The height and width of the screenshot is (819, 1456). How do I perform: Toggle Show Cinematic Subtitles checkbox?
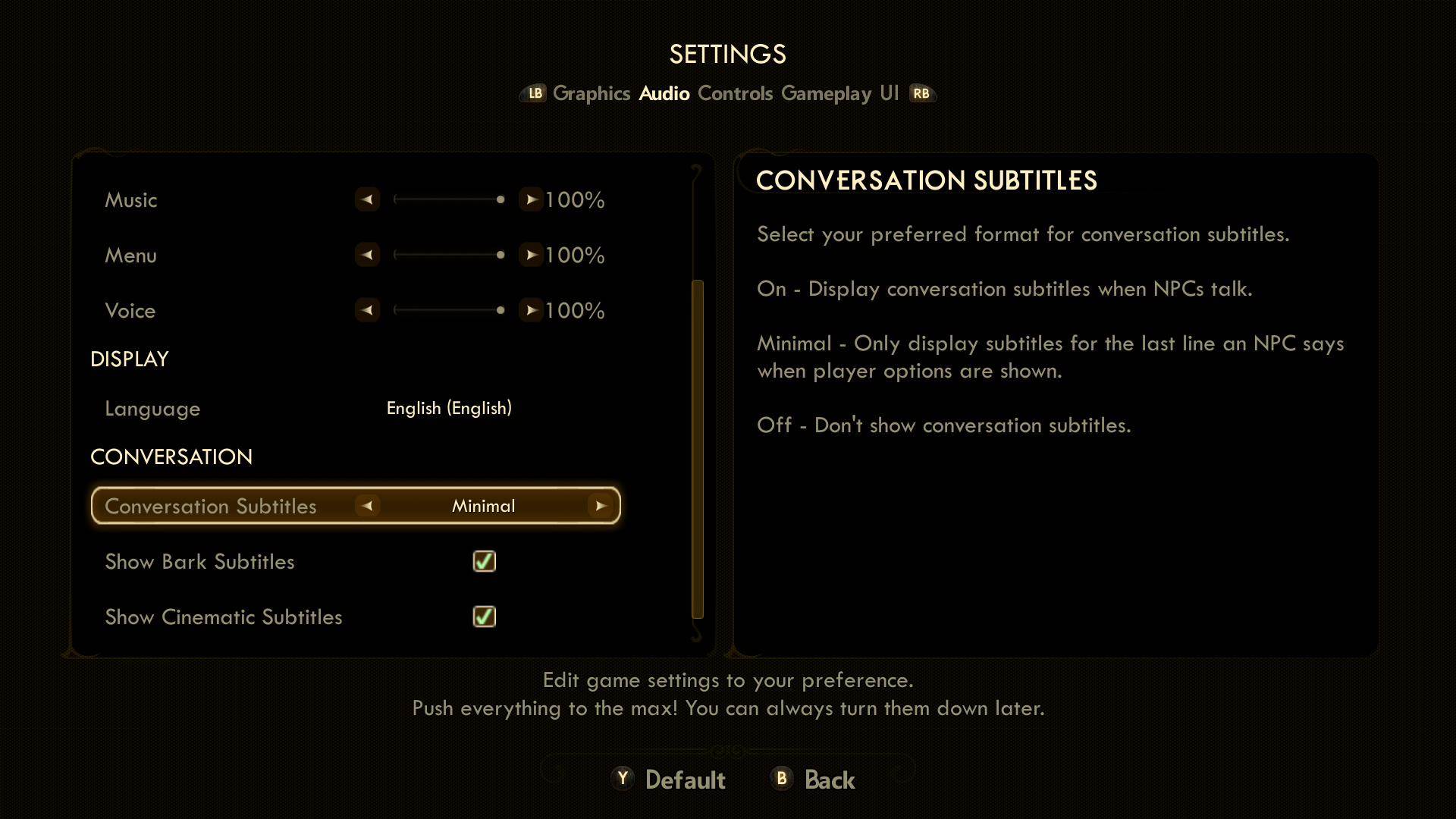pyautogui.click(x=483, y=616)
